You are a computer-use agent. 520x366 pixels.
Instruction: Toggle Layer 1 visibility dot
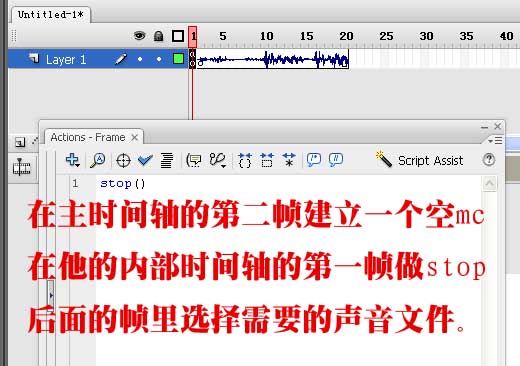click(140, 59)
